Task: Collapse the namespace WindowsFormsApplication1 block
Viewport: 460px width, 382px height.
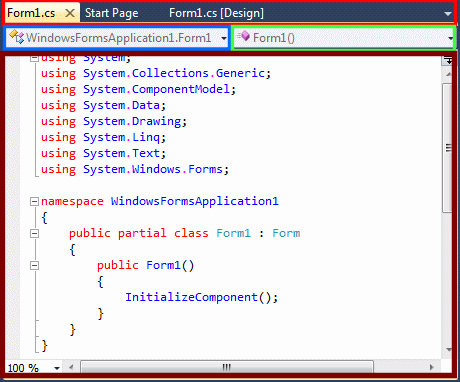Action: coord(34,201)
